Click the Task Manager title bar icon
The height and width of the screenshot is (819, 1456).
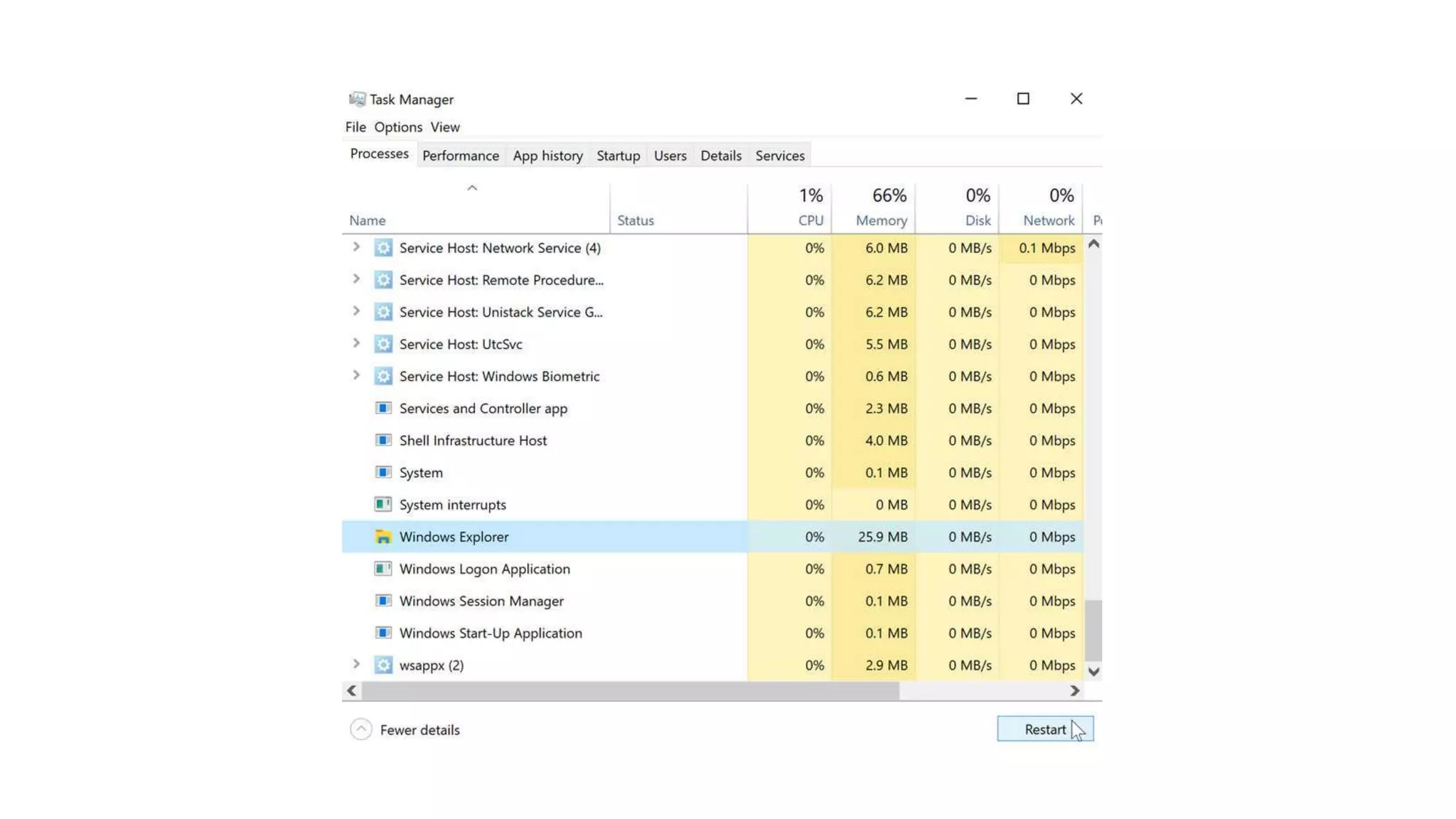(x=357, y=100)
